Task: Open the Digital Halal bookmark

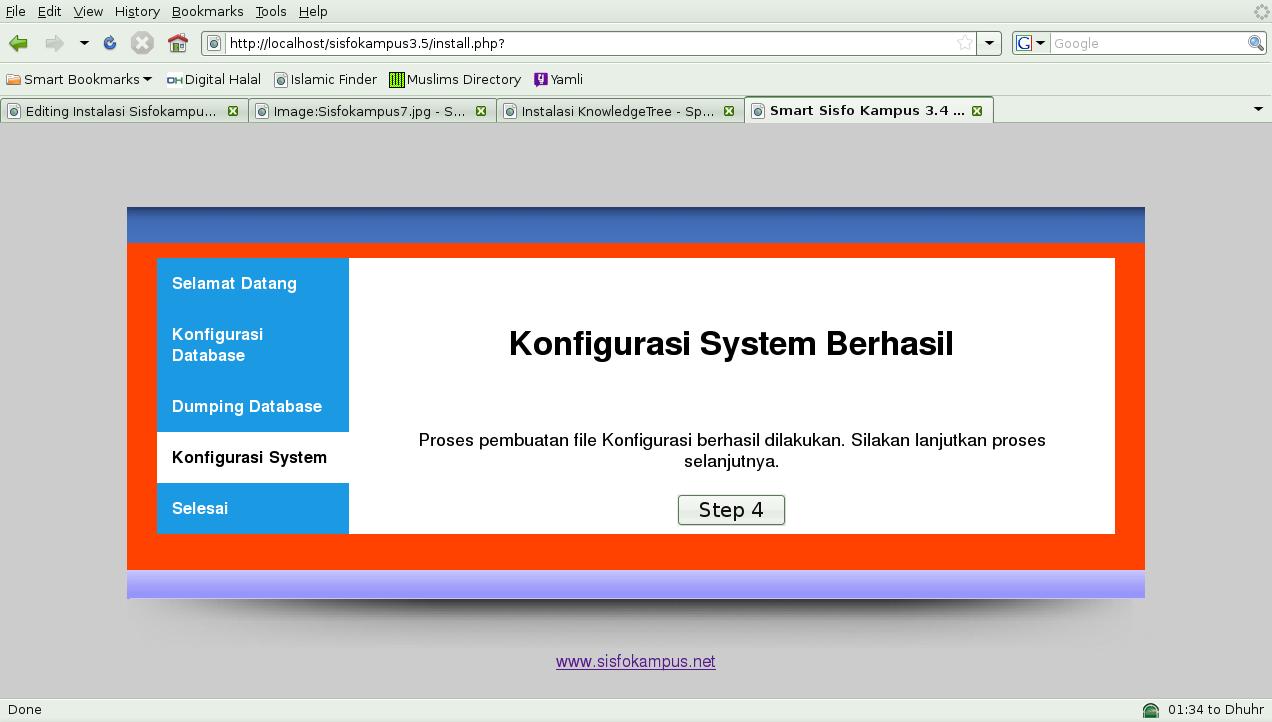Action: click(x=214, y=79)
